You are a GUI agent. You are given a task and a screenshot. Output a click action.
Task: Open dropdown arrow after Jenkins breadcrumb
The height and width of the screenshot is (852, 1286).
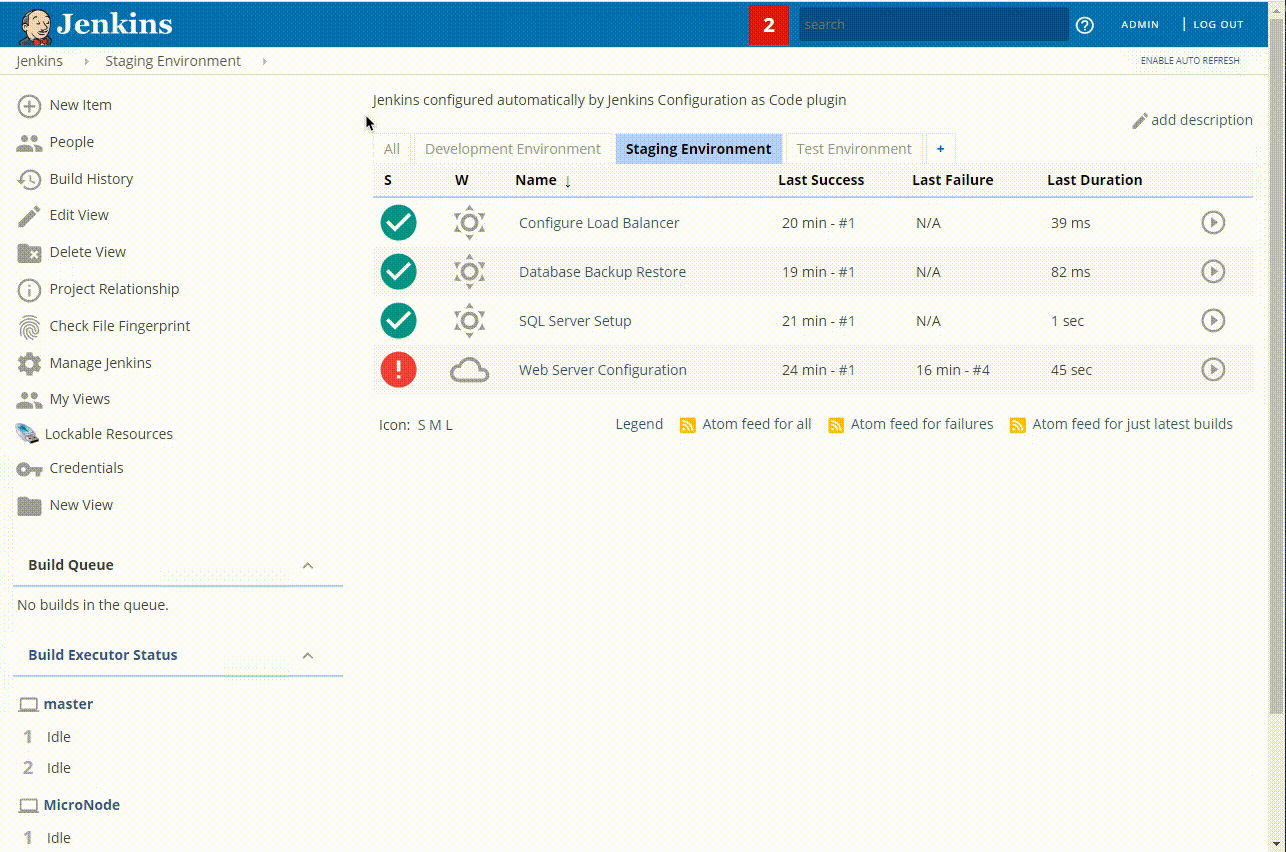[87, 61]
